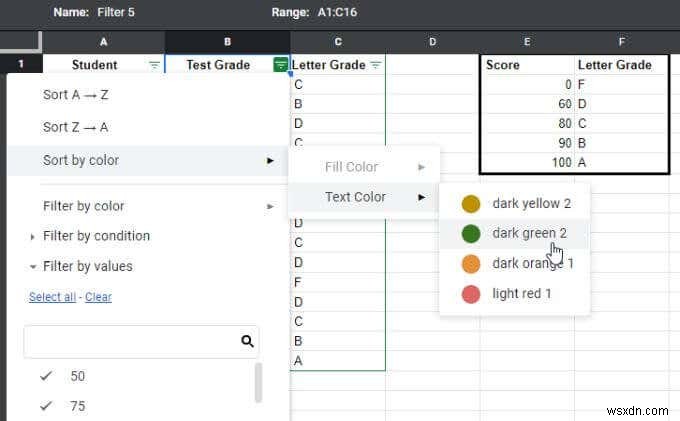680x421 pixels.
Task: Click the filter values search field
Action: coord(141,342)
